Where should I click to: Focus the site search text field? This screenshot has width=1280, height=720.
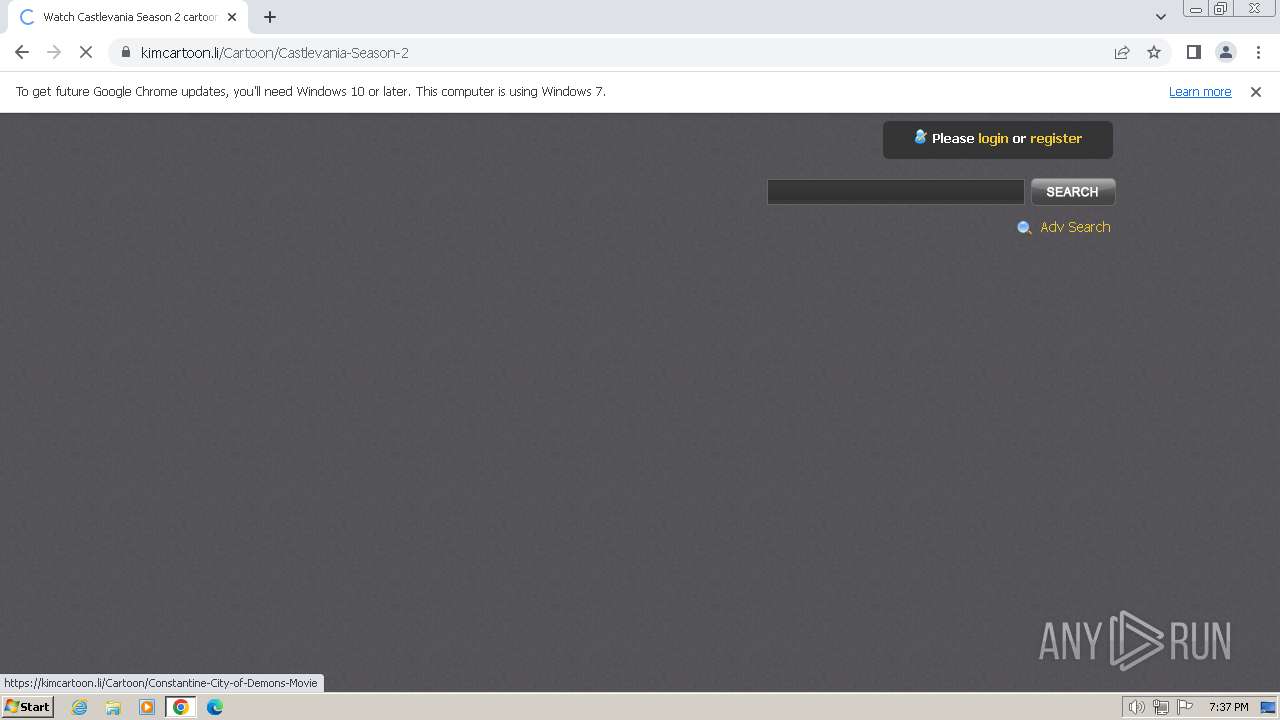(895, 192)
